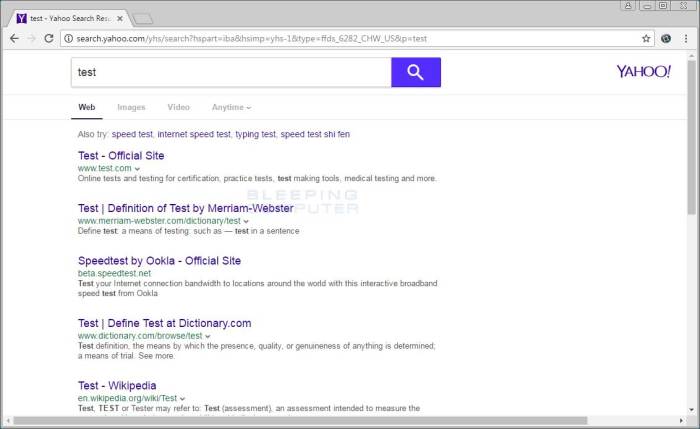Screen dimensions: 700x429
Task: Click the browser back arrow
Action: [13, 39]
